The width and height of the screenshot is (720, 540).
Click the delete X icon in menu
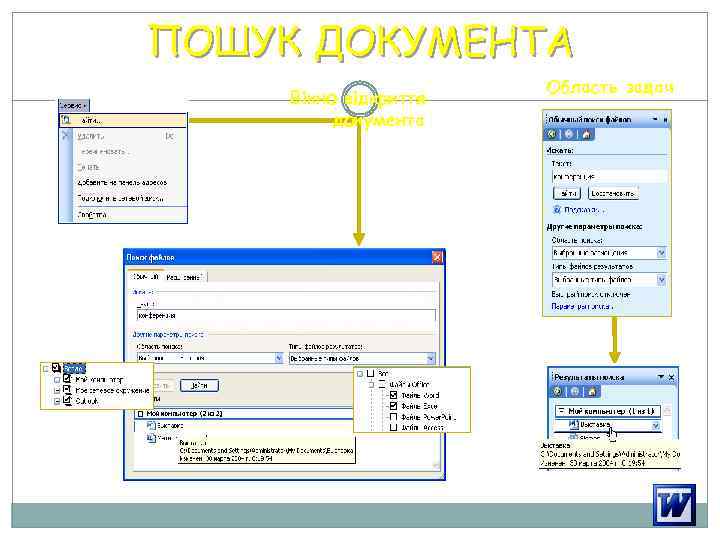tap(67, 135)
